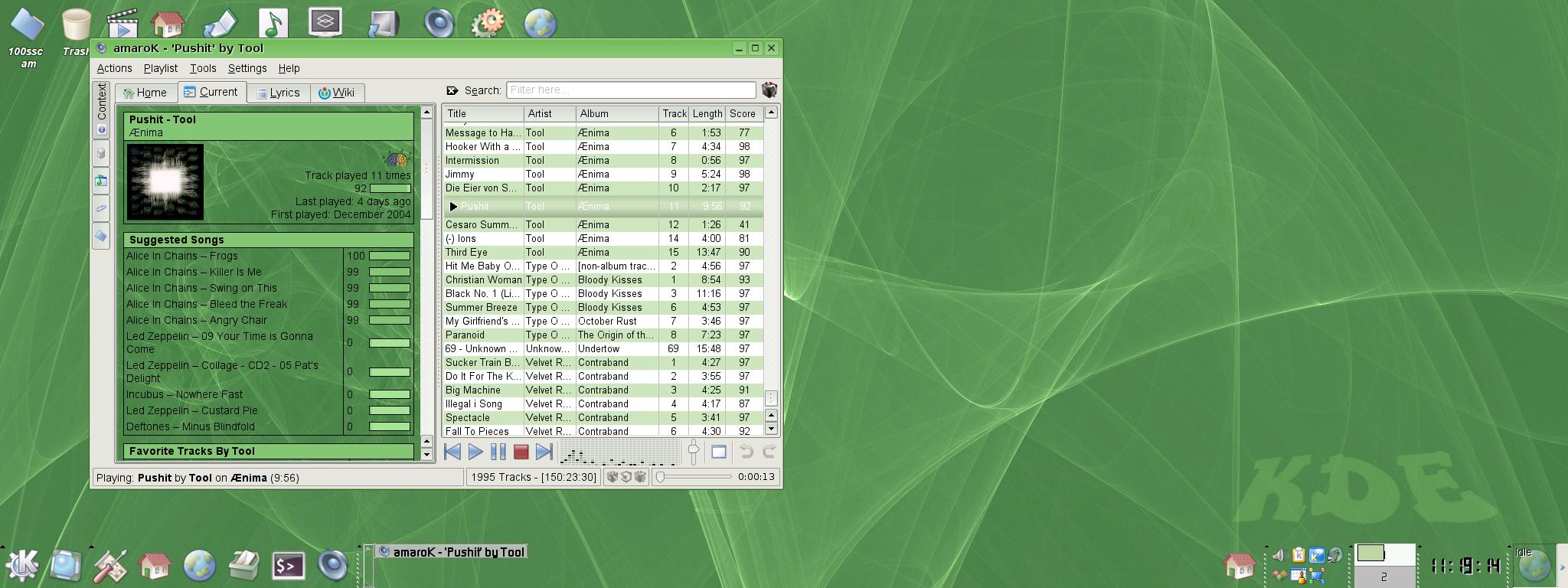This screenshot has height=588, width=1568.
Task: Sort playlist by Length column header
Action: [707, 113]
